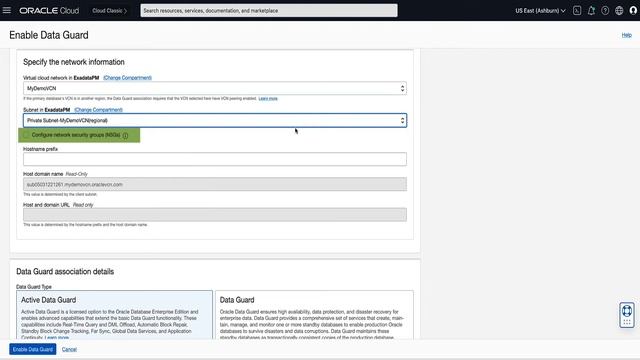Screen dimensions: 640x360
Task: Click the Oracle Cloud logo
Action: [x=49, y=11]
